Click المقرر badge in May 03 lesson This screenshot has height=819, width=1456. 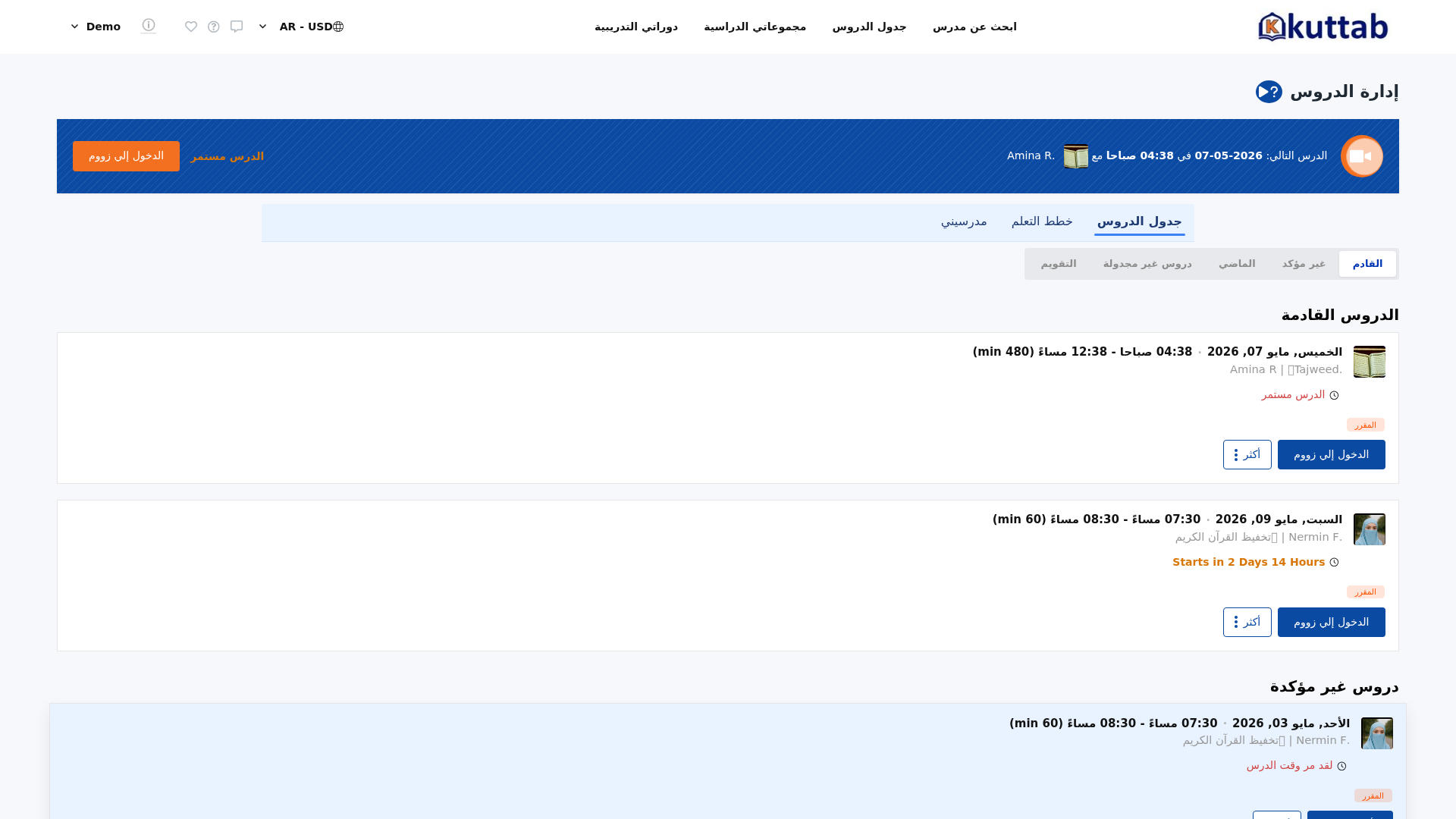(x=1373, y=795)
